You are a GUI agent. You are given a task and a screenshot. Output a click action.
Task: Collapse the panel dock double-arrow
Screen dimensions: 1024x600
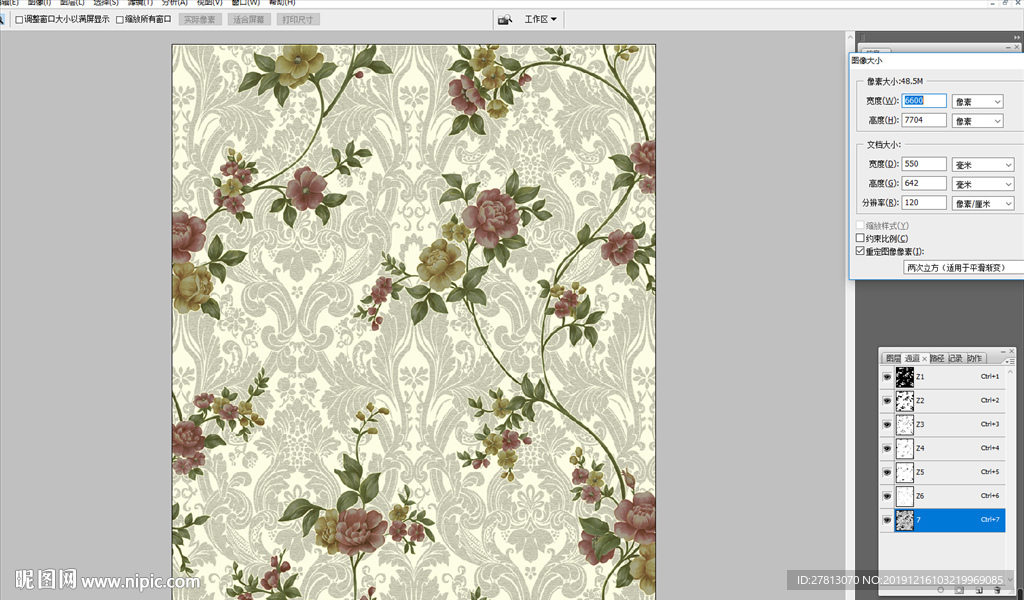(x=1016, y=37)
